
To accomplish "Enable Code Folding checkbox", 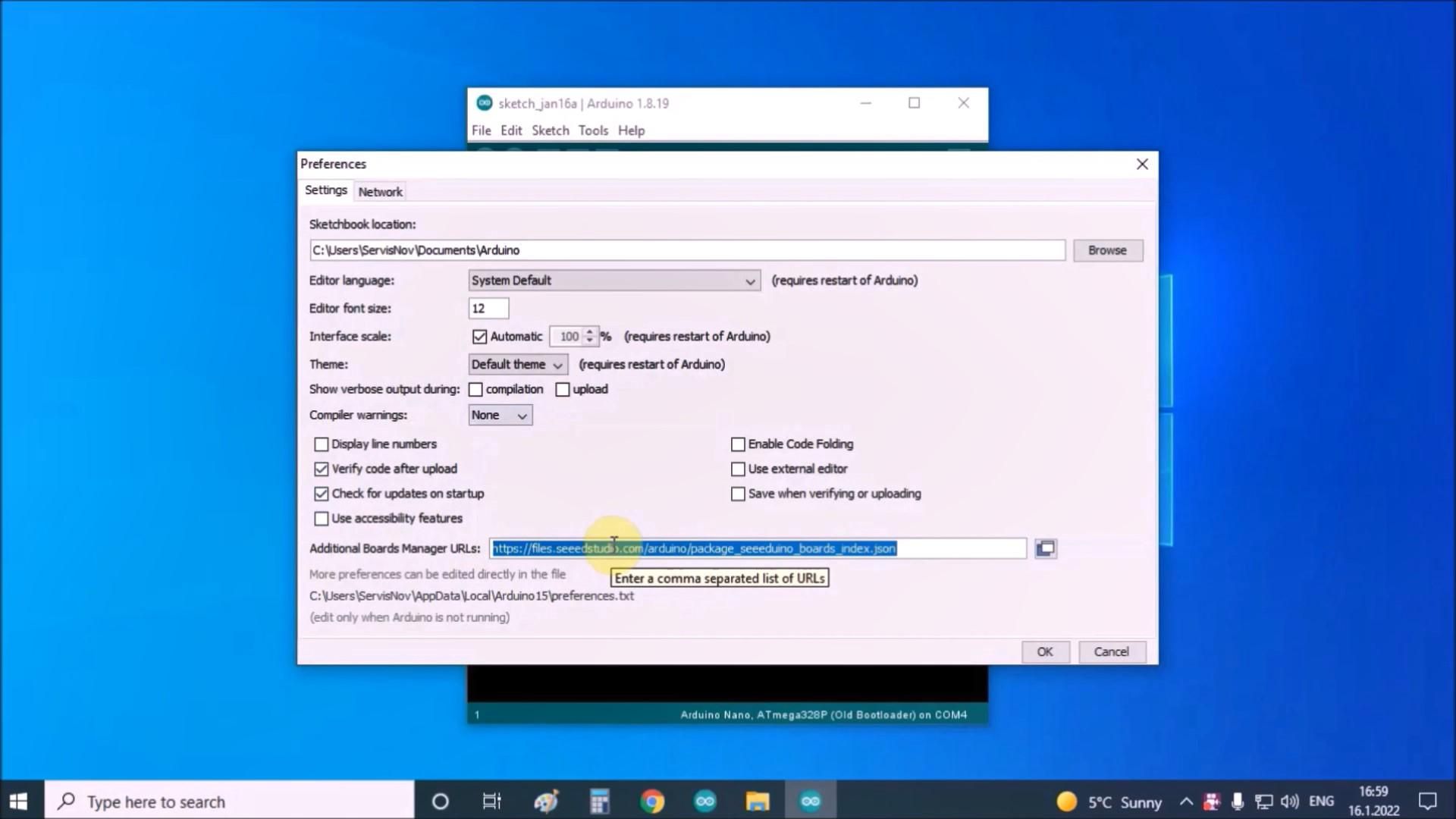I will (x=738, y=444).
